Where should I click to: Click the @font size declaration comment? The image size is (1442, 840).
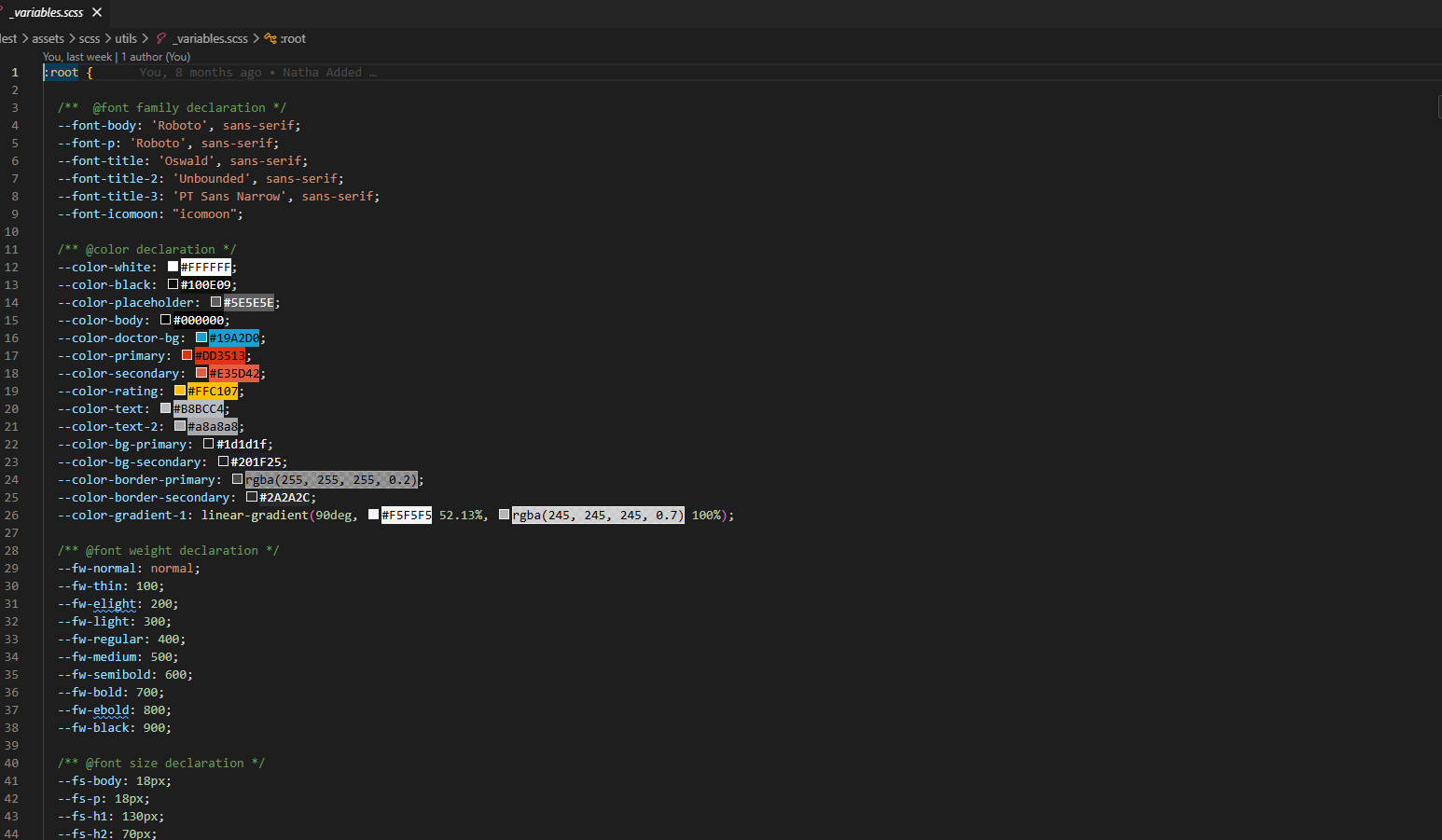pyautogui.click(x=161, y=763)
